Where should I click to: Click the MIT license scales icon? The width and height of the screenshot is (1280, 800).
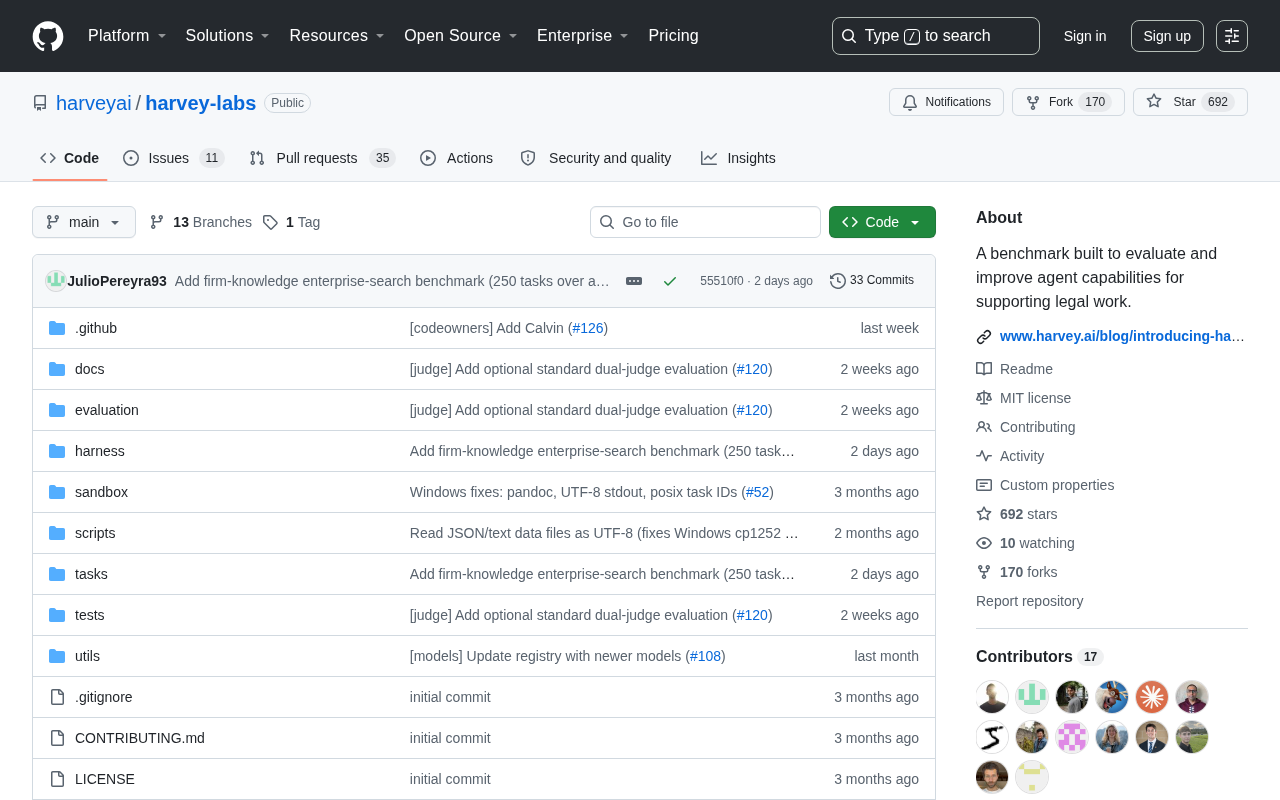coord(984,398)
